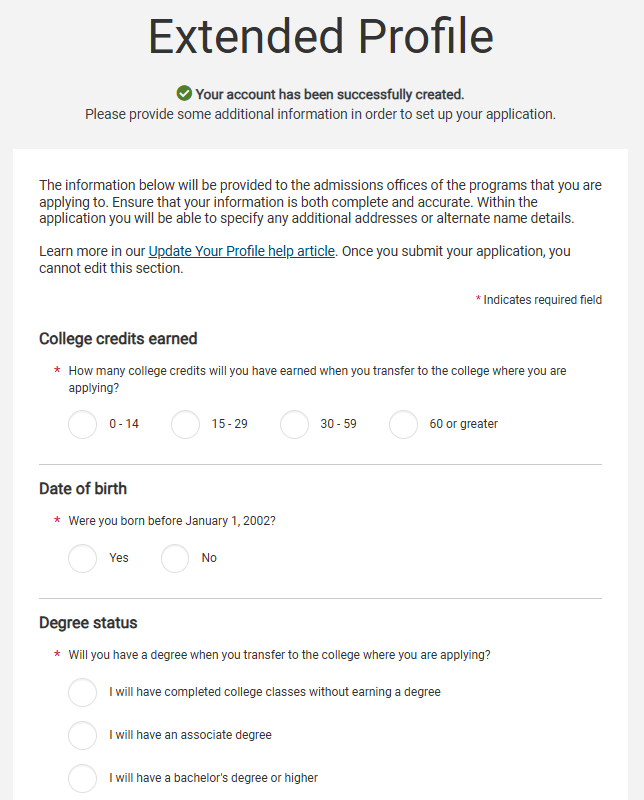
Task: Click the Degree status section heading
Action: (x=88, y=622)
